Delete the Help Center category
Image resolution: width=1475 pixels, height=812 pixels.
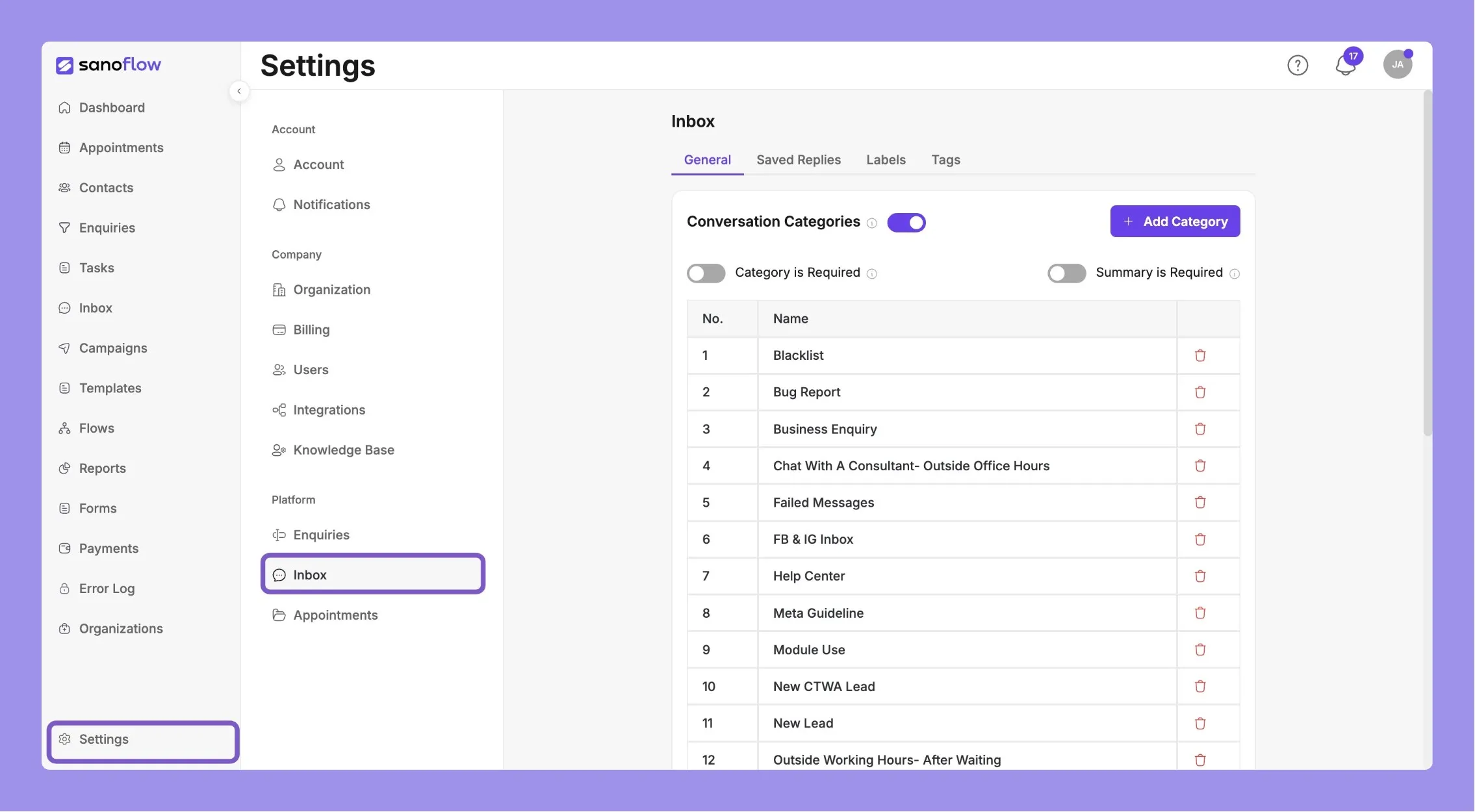[1200, 576]
